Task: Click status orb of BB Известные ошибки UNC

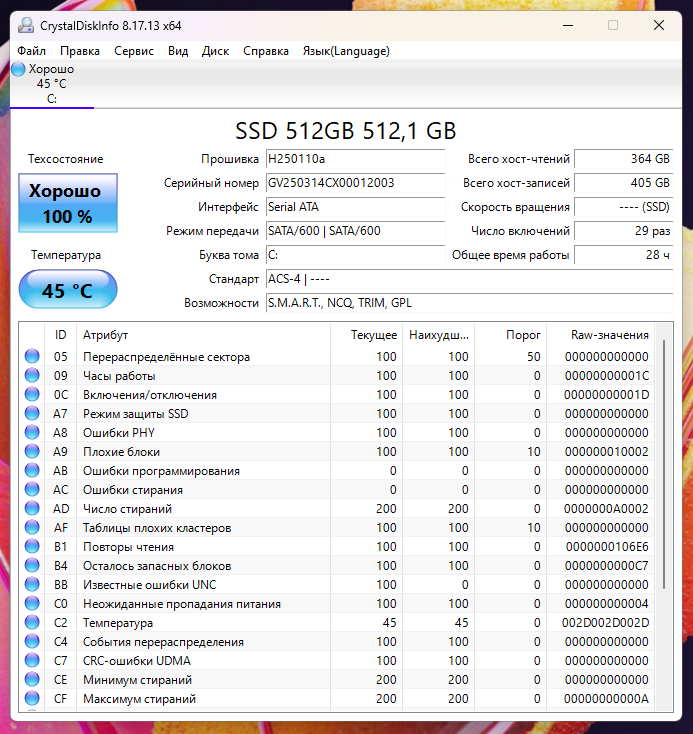Action: [32, 584]
